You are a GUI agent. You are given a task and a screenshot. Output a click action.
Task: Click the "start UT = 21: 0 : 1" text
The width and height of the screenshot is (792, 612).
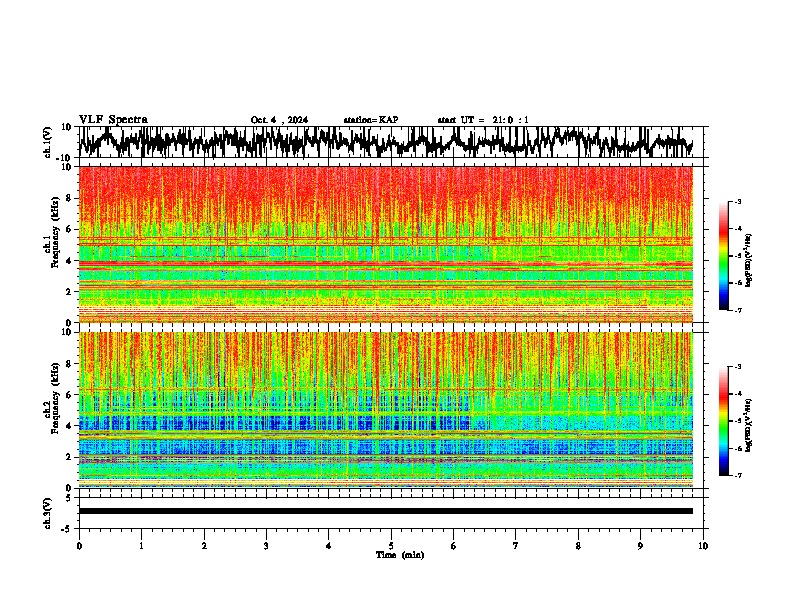[x=483, y=120]
